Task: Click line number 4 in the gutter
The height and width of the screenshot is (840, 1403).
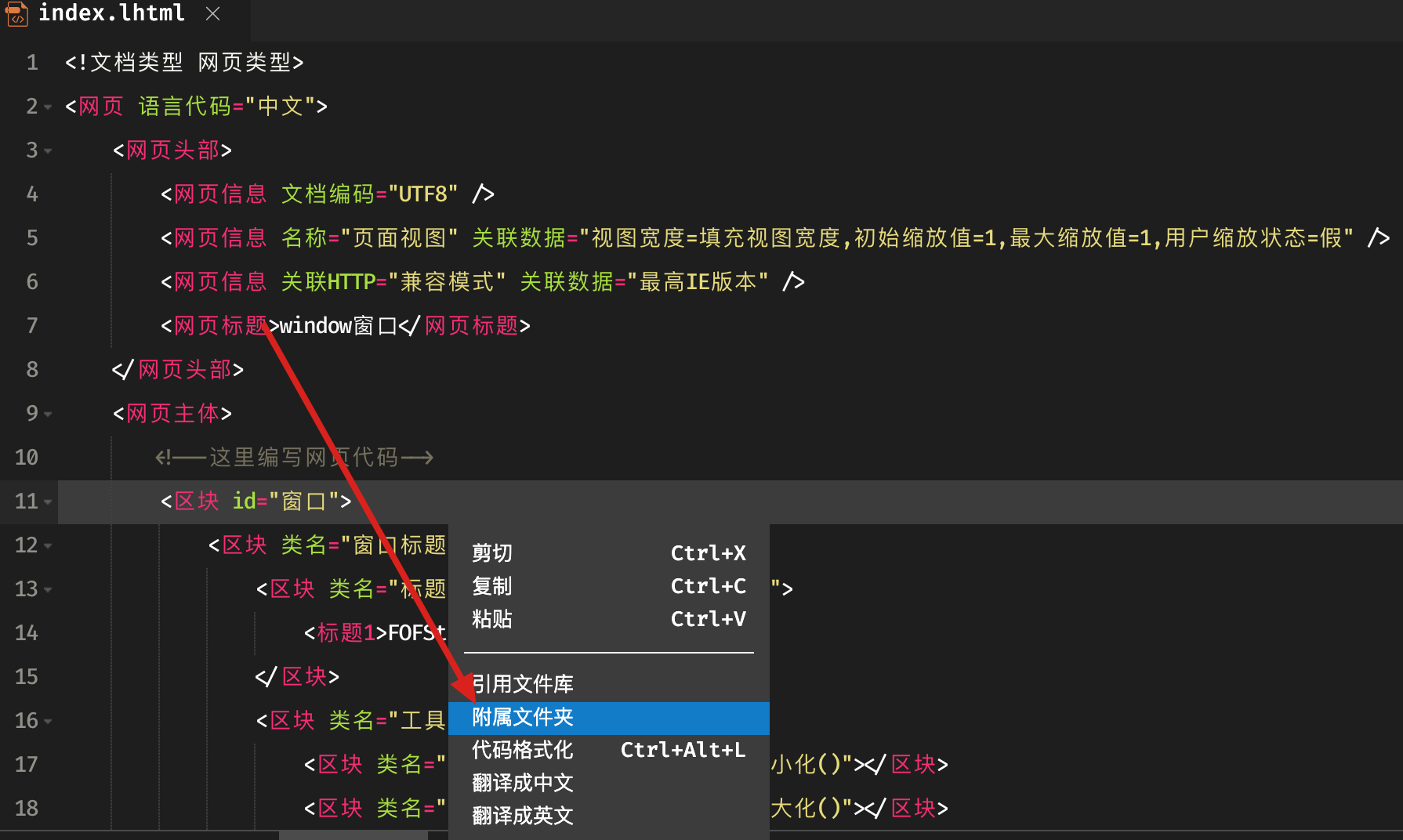Action: point(32,194)
